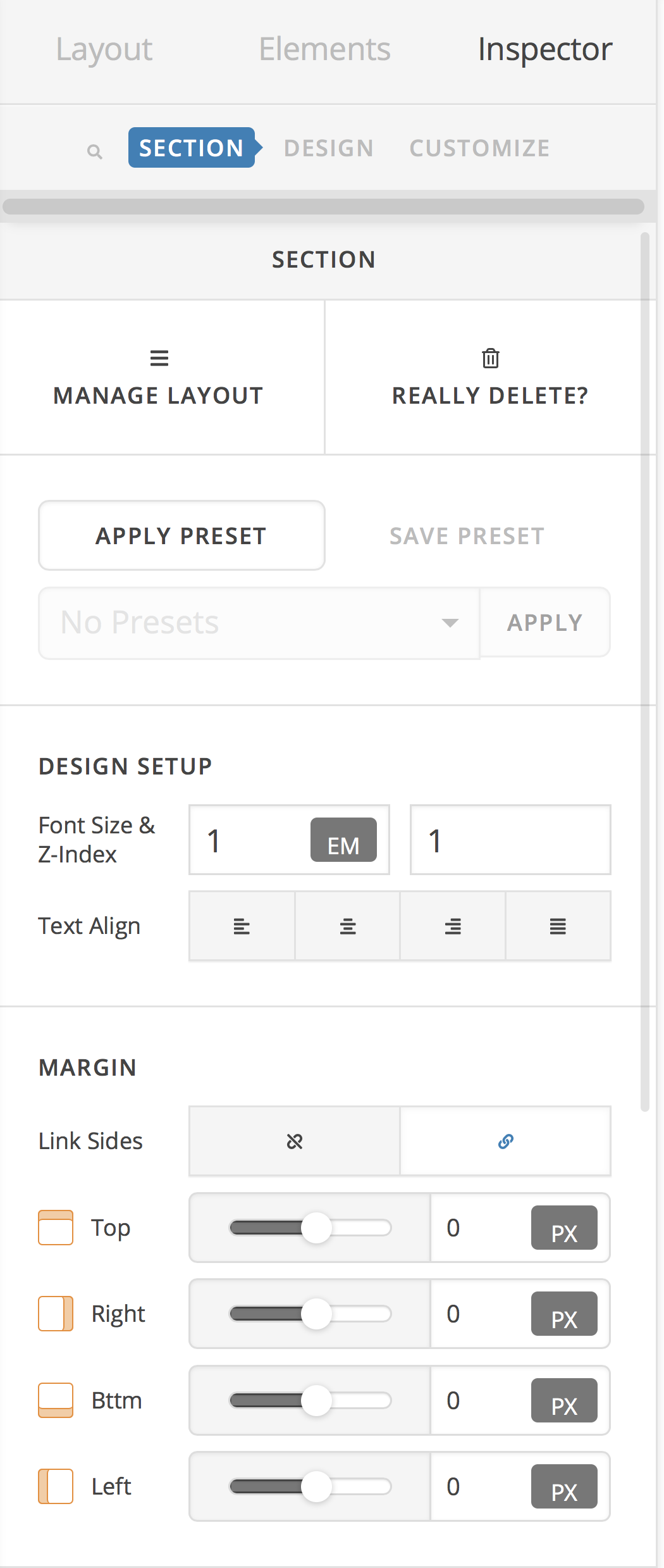The height and width of the screenshot is (1568, 664).
Task: Select right text alignment
Action: [453, 927]
